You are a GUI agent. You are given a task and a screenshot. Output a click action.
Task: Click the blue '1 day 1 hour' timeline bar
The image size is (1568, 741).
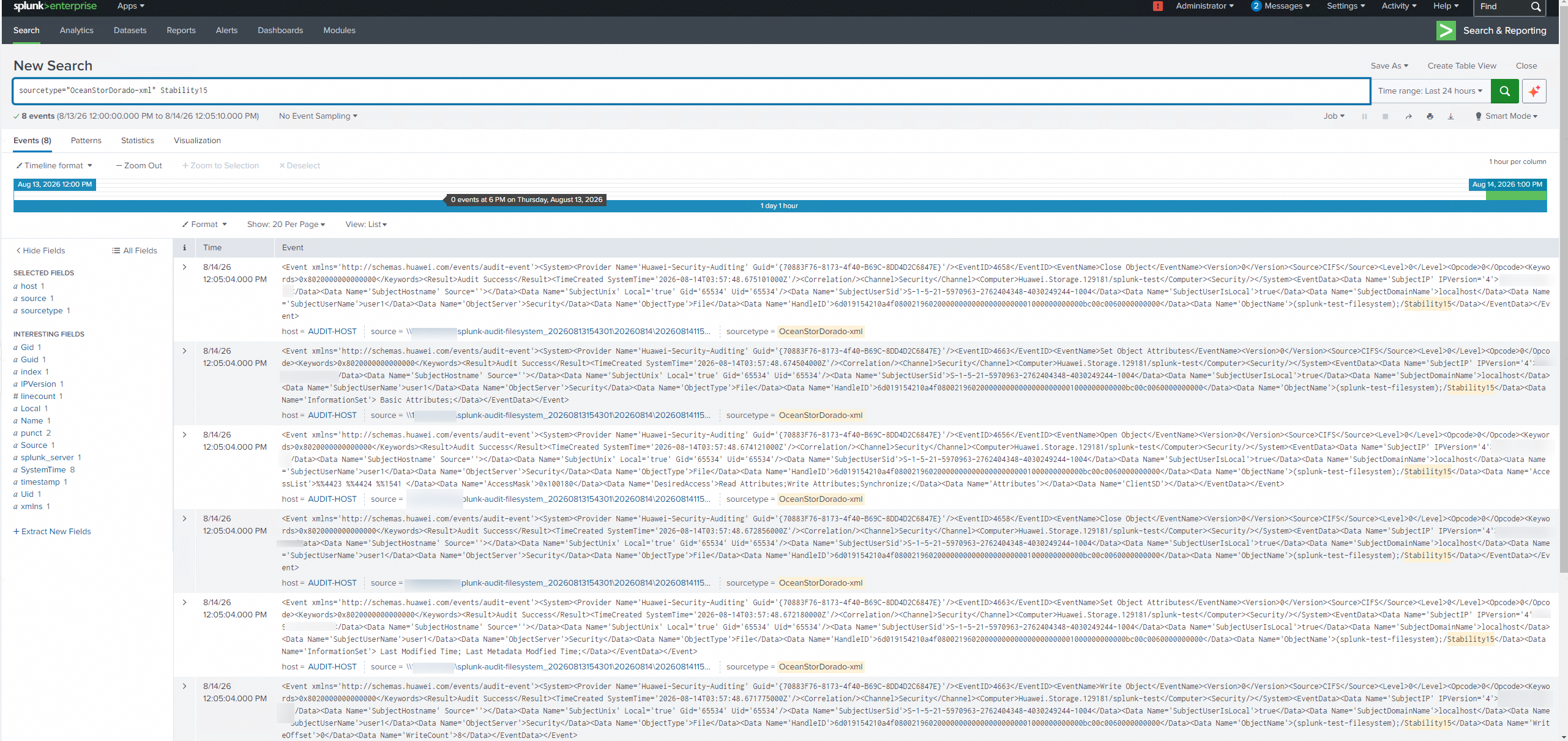pos(780,206)
